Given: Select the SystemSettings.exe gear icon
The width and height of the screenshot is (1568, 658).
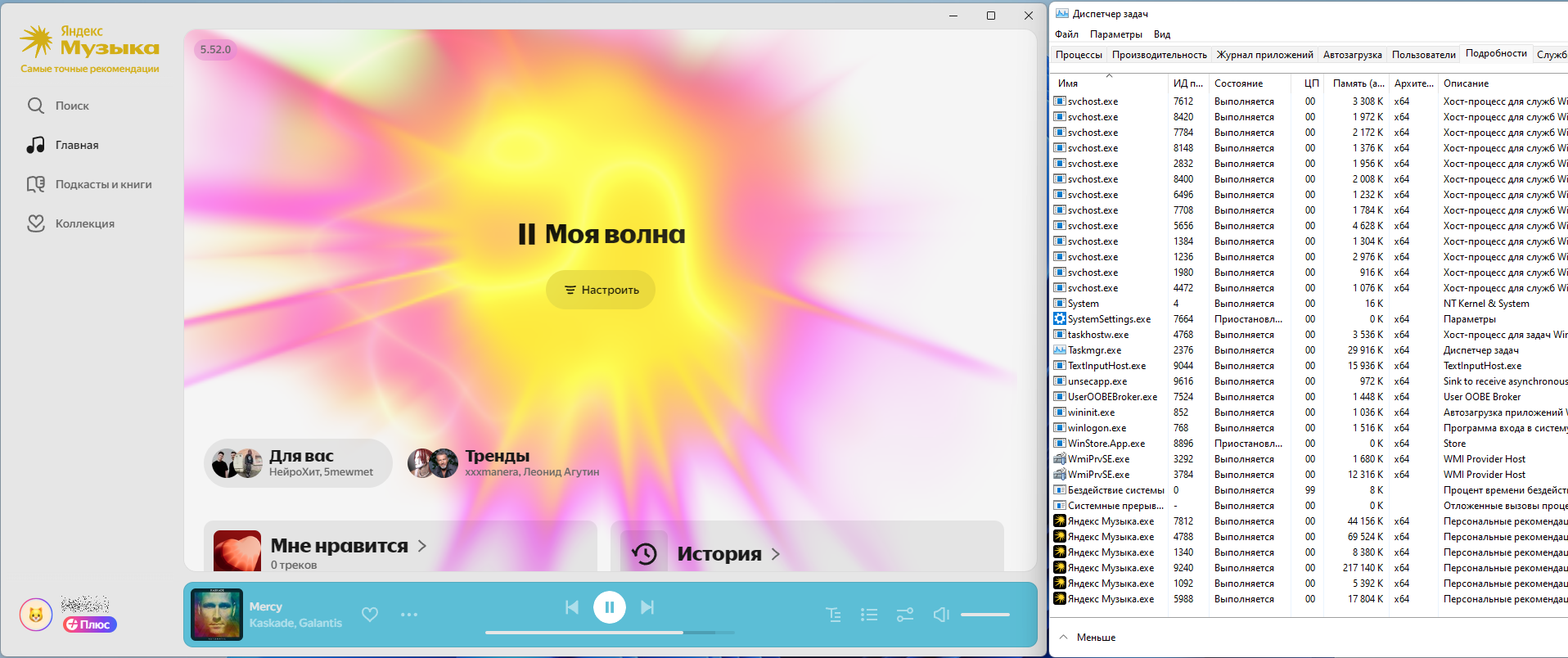Looking at the screenshot, I should coord(1060,319).
